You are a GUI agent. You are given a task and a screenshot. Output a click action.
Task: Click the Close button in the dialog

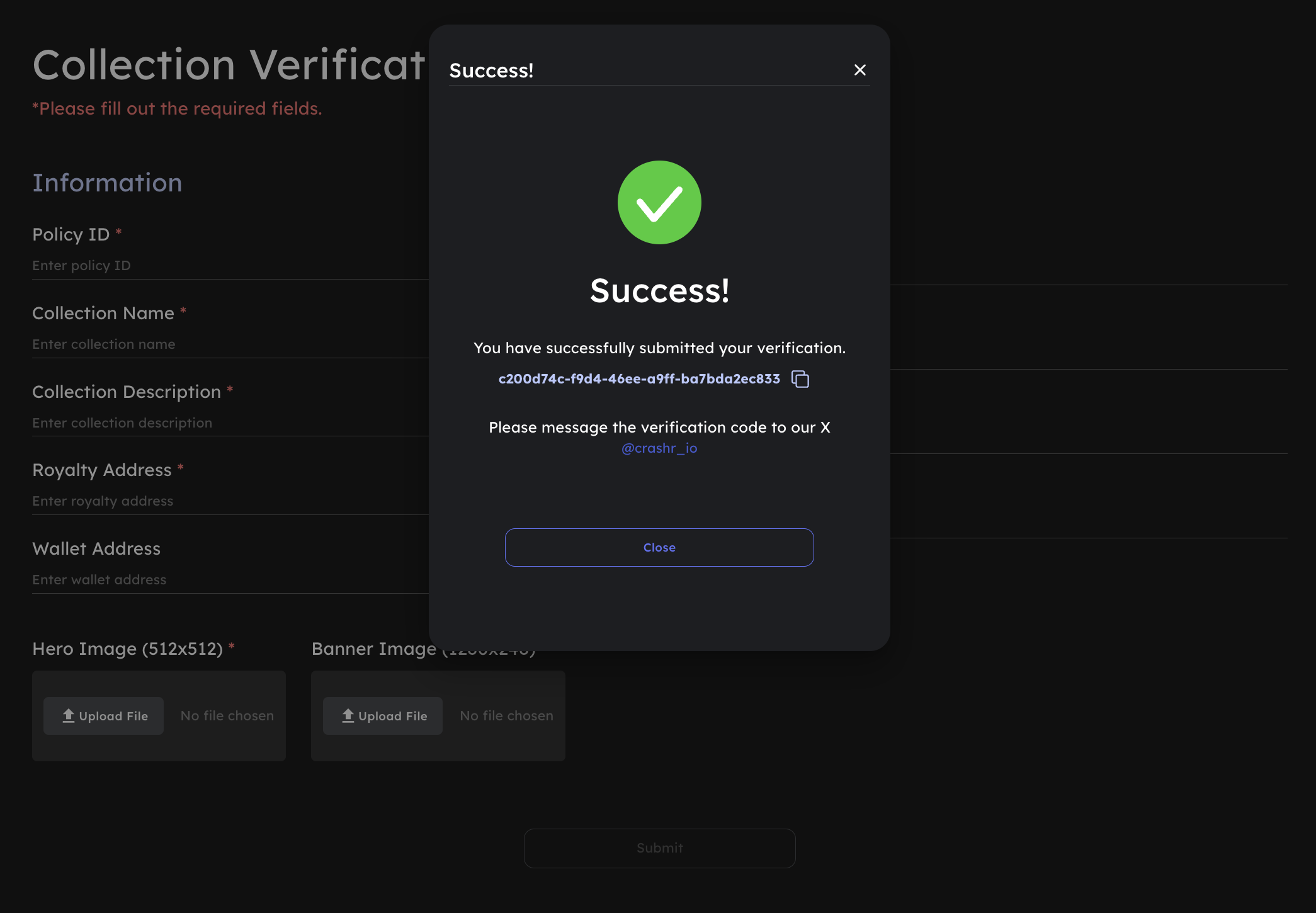tap(659, 547)
